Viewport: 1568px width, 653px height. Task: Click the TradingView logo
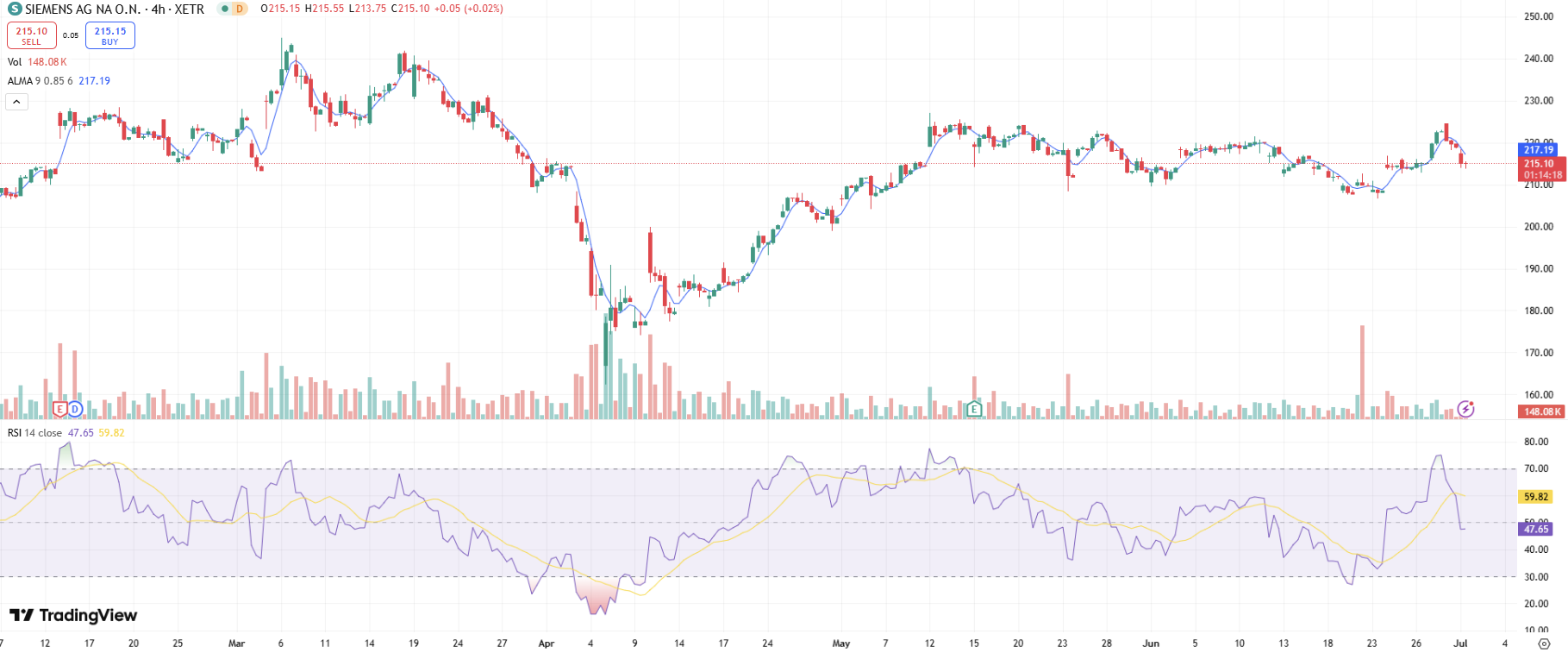[73, 615]
